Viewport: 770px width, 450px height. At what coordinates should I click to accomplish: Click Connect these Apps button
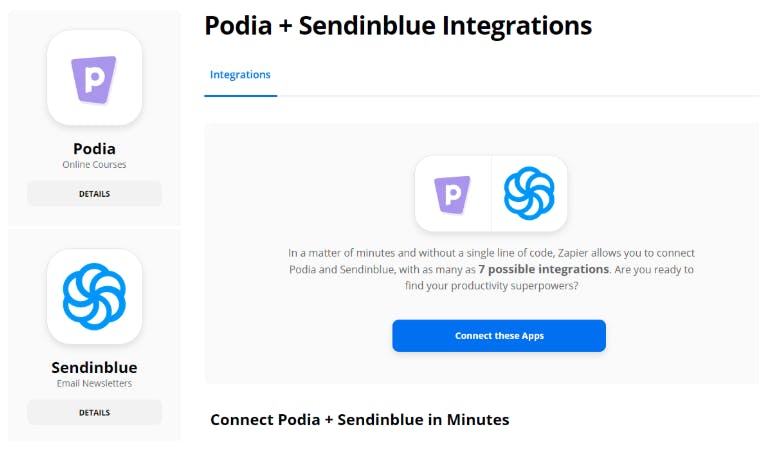coord(499,336)
